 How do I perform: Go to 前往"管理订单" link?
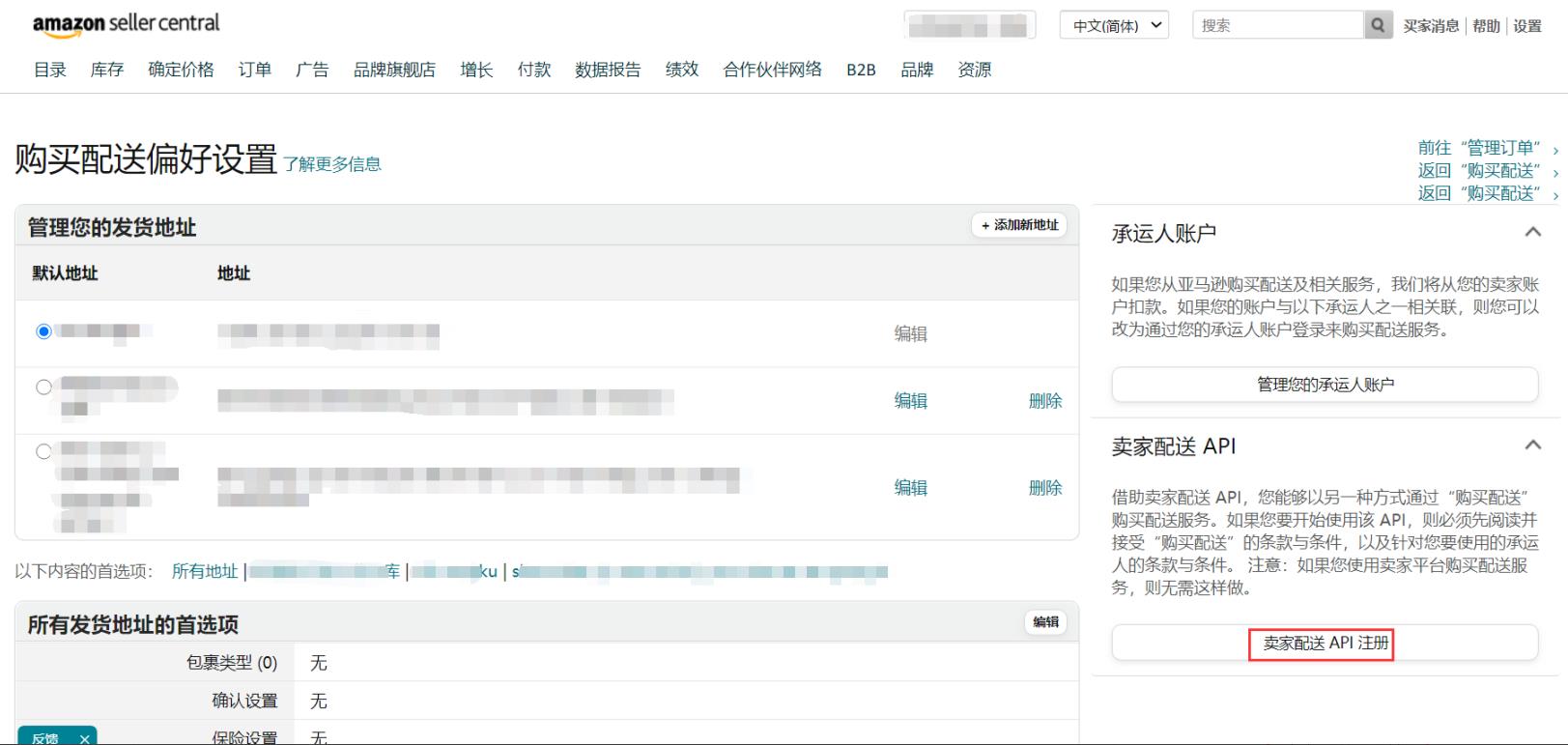1488,148
